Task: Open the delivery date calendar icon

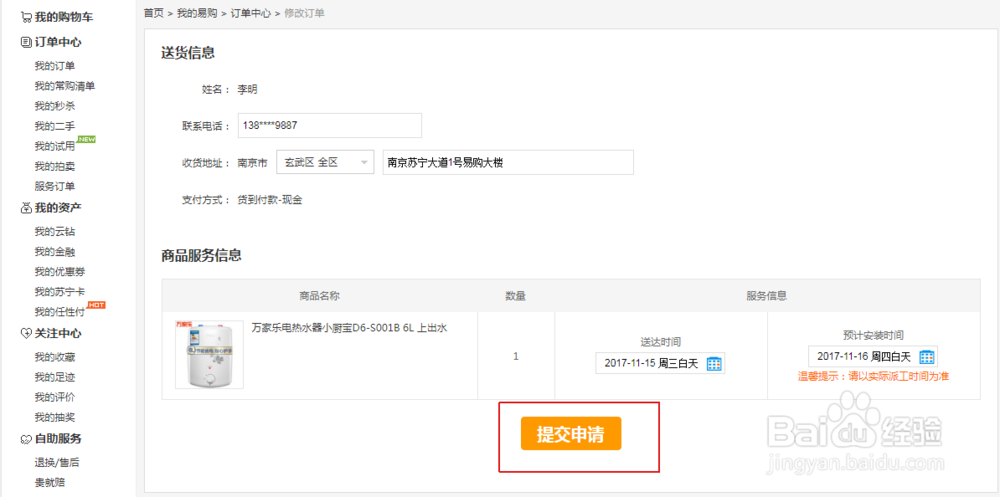Action: [714, 363]
